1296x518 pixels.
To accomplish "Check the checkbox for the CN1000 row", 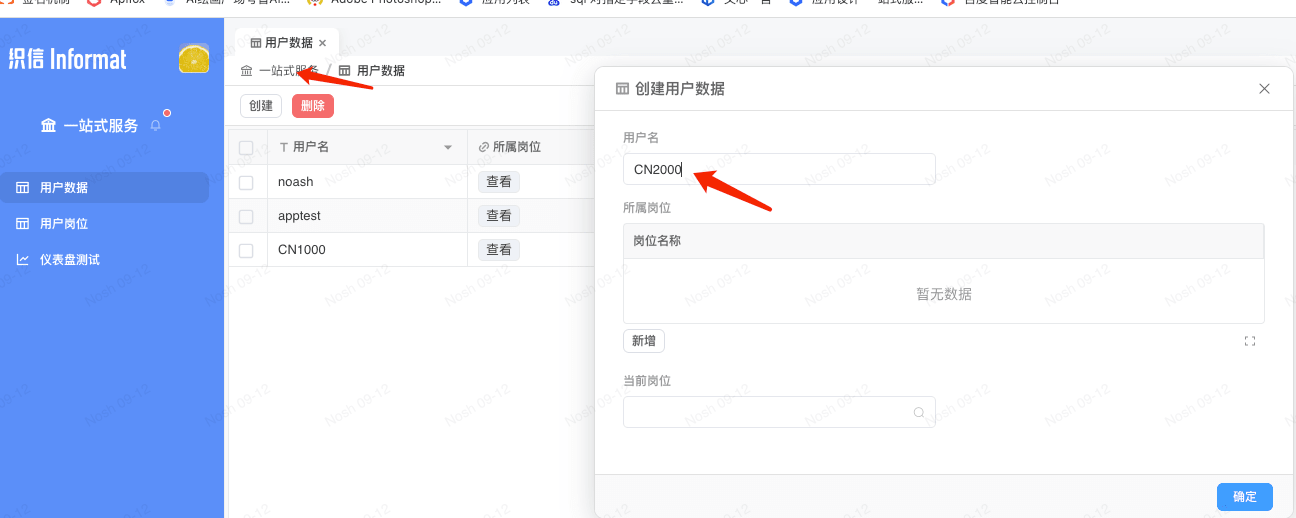I will [246, 250].
